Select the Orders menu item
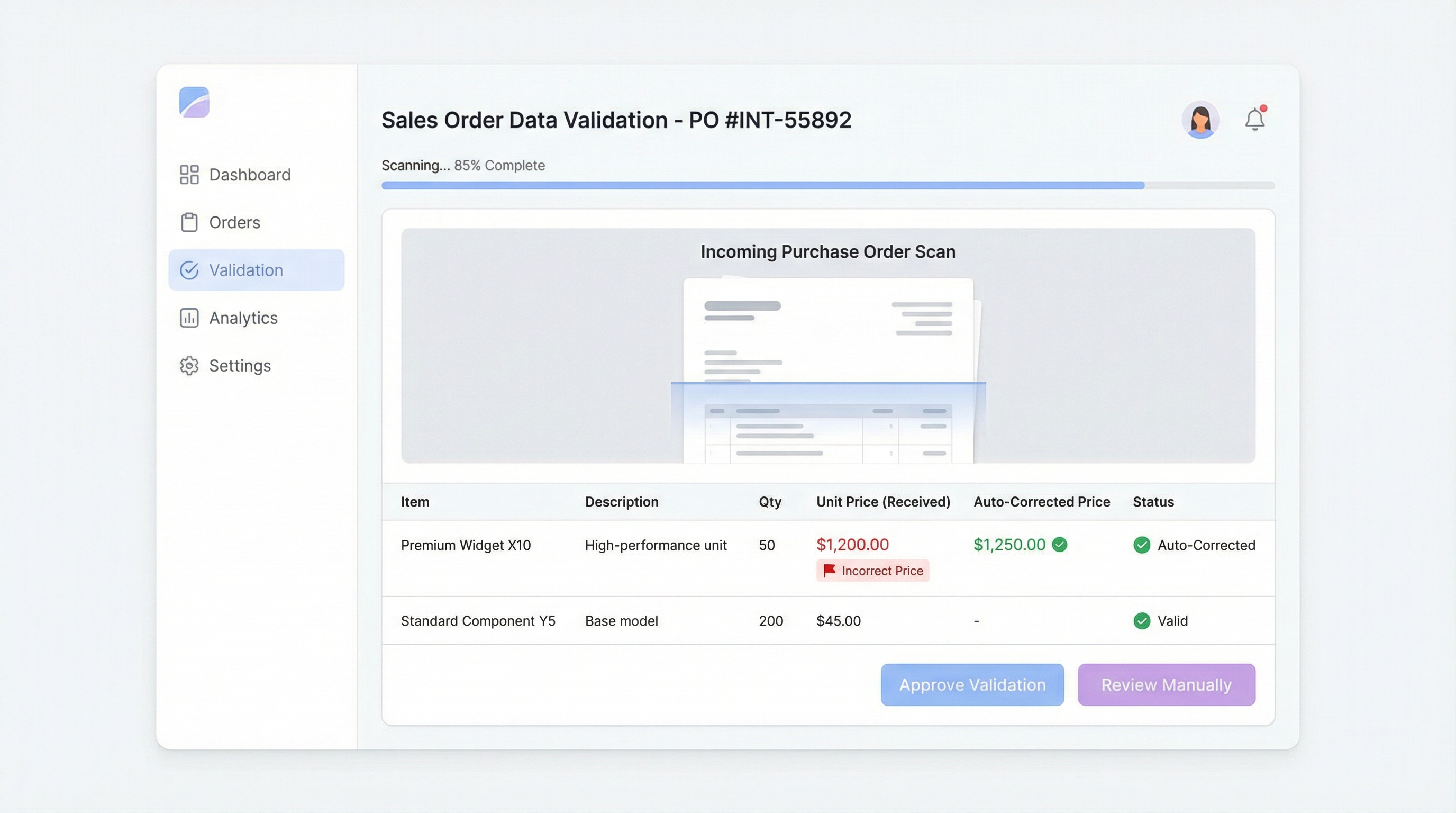The height and width of the screenshot is (813, 1456). pos(234,222)
